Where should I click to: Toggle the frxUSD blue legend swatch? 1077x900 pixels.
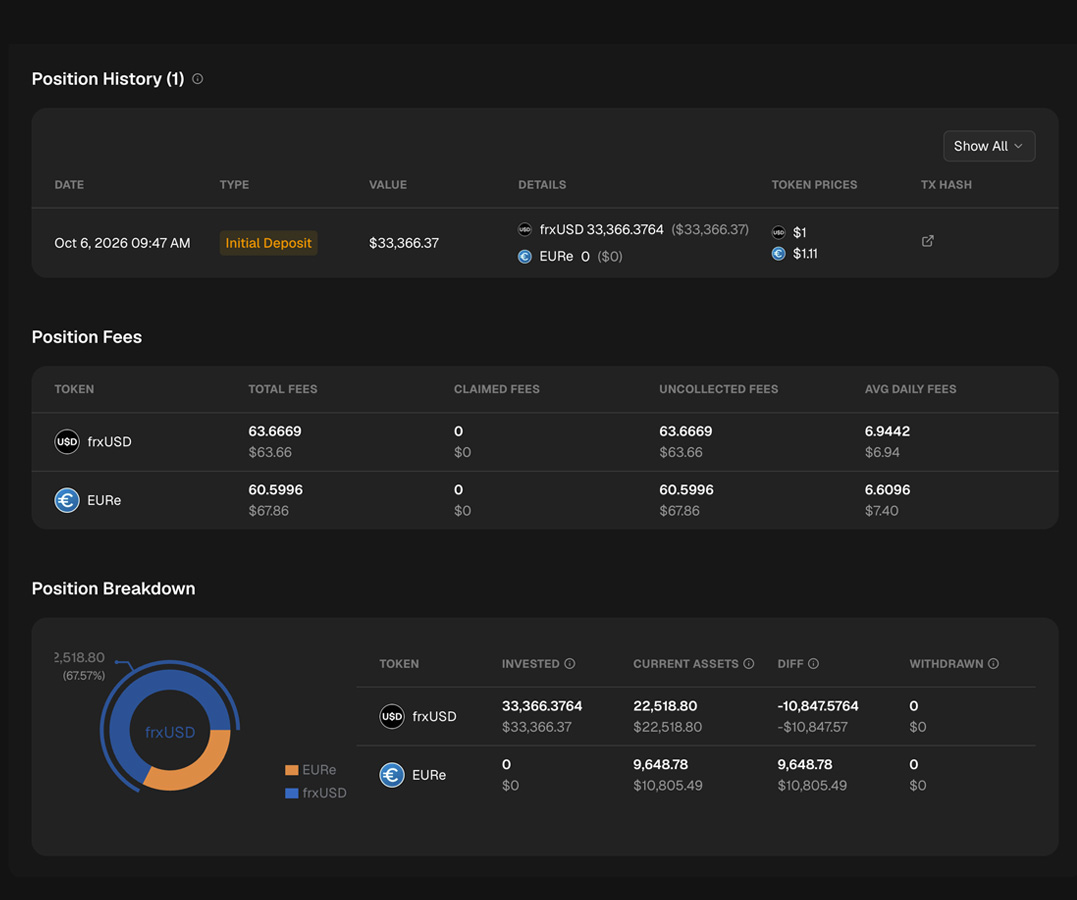coord(291,793)
